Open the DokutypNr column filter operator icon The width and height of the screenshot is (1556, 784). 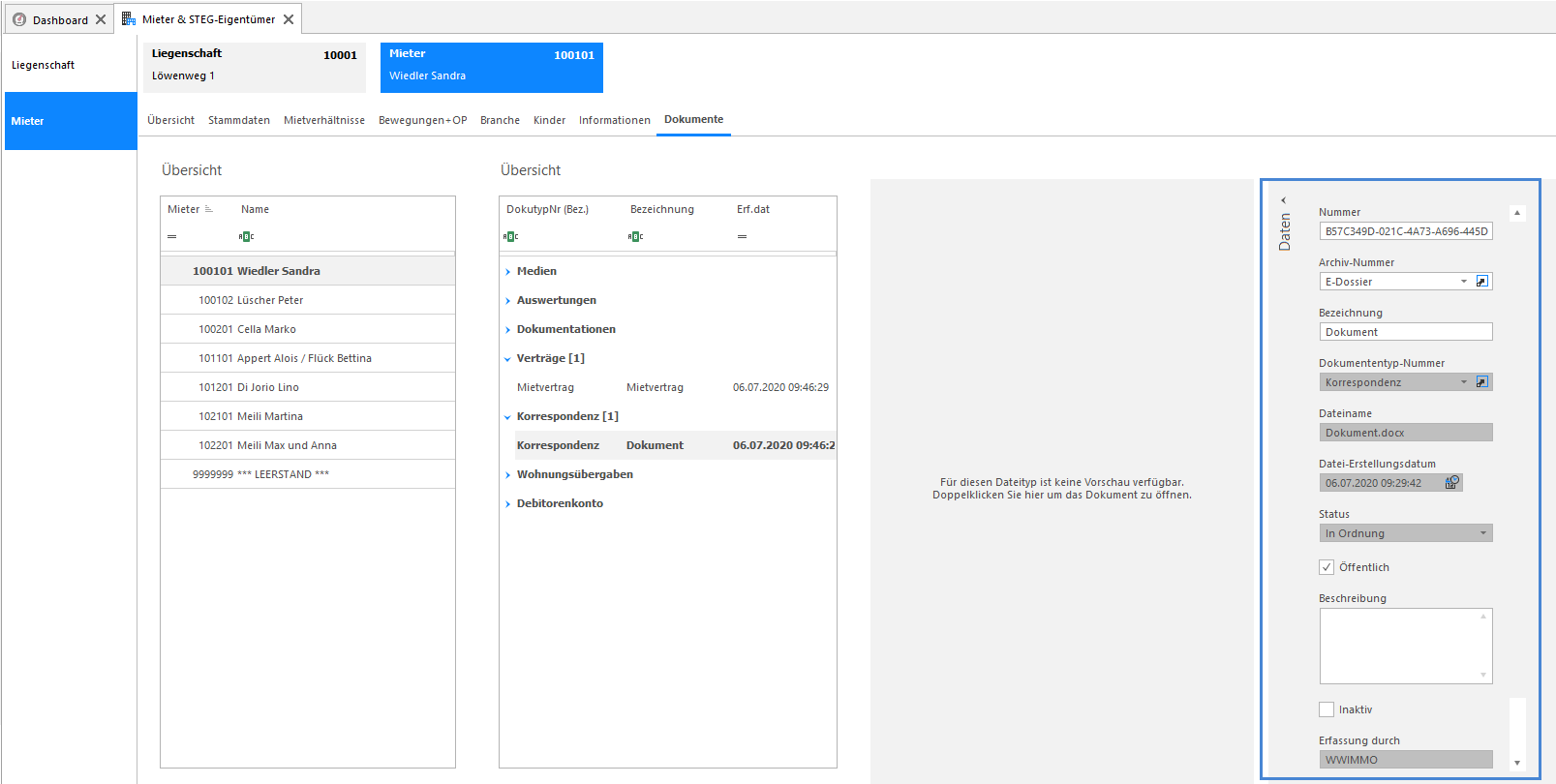[511, 236]
